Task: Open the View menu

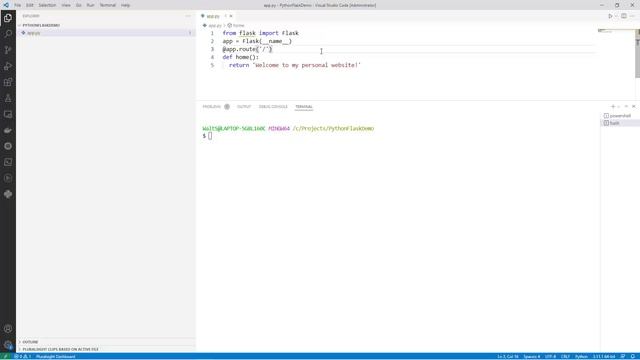Action: pyautogui.click(x=66, y=5)
